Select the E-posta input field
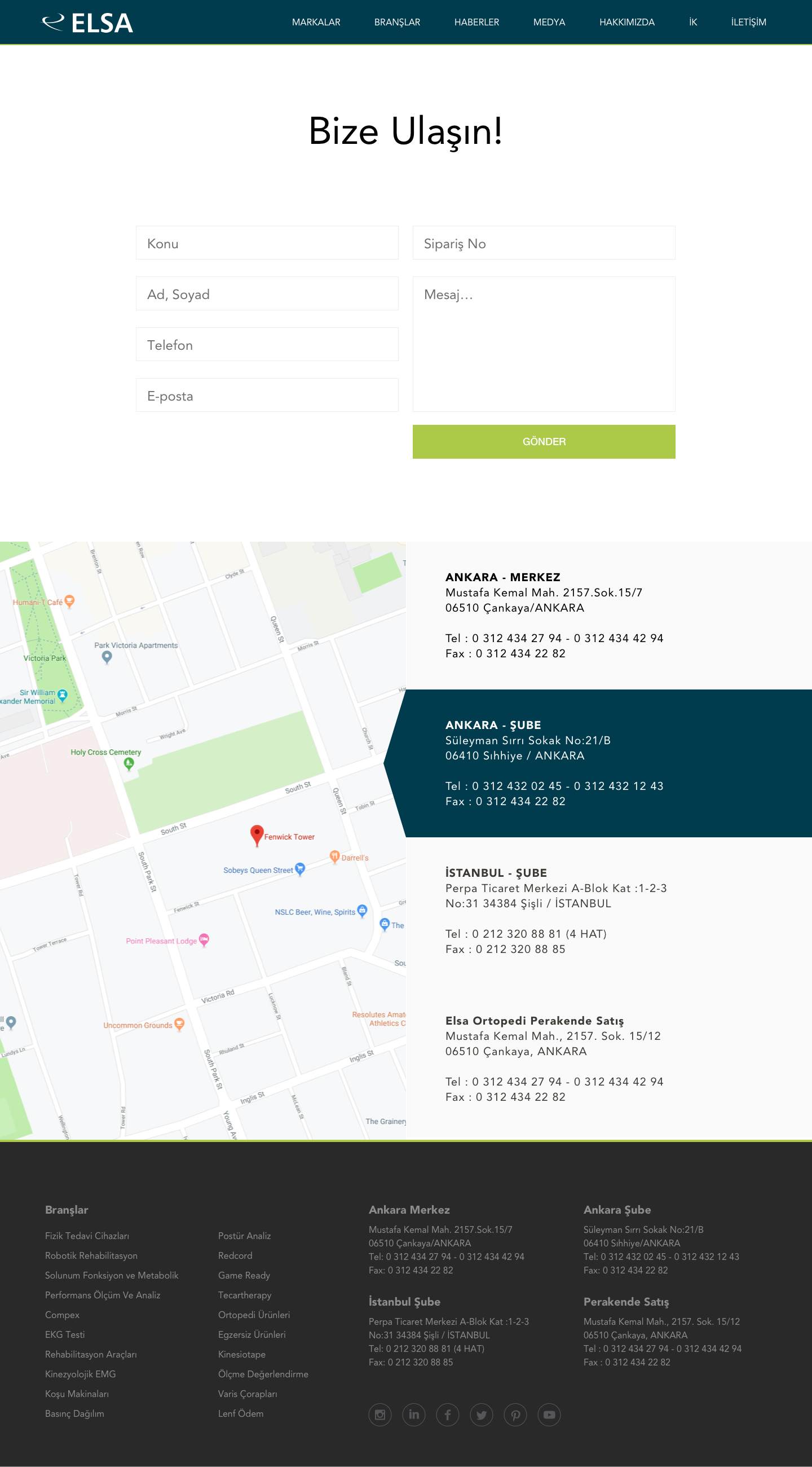The image size is (812, 1467). 267,395
